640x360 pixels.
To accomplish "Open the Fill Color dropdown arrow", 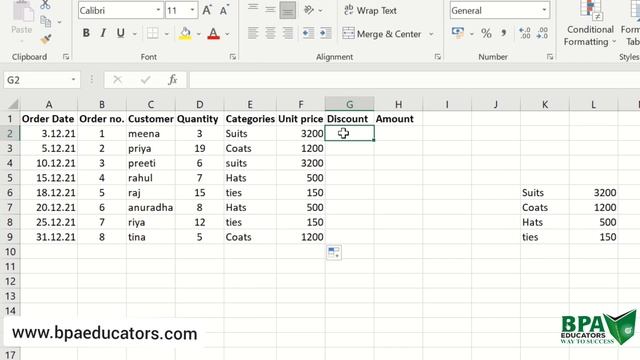I will [199, 34].
